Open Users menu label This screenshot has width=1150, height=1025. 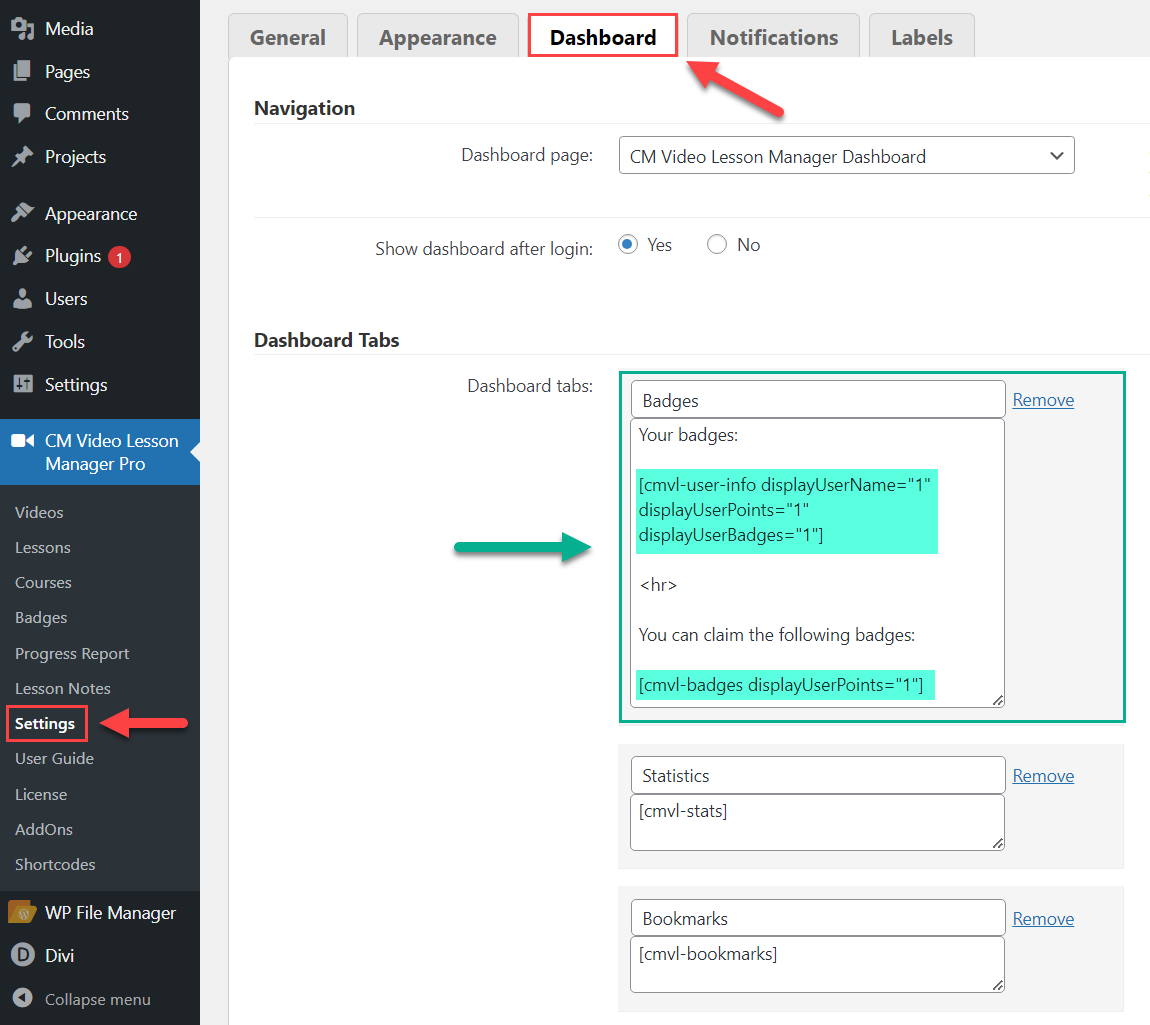[66, 298]
